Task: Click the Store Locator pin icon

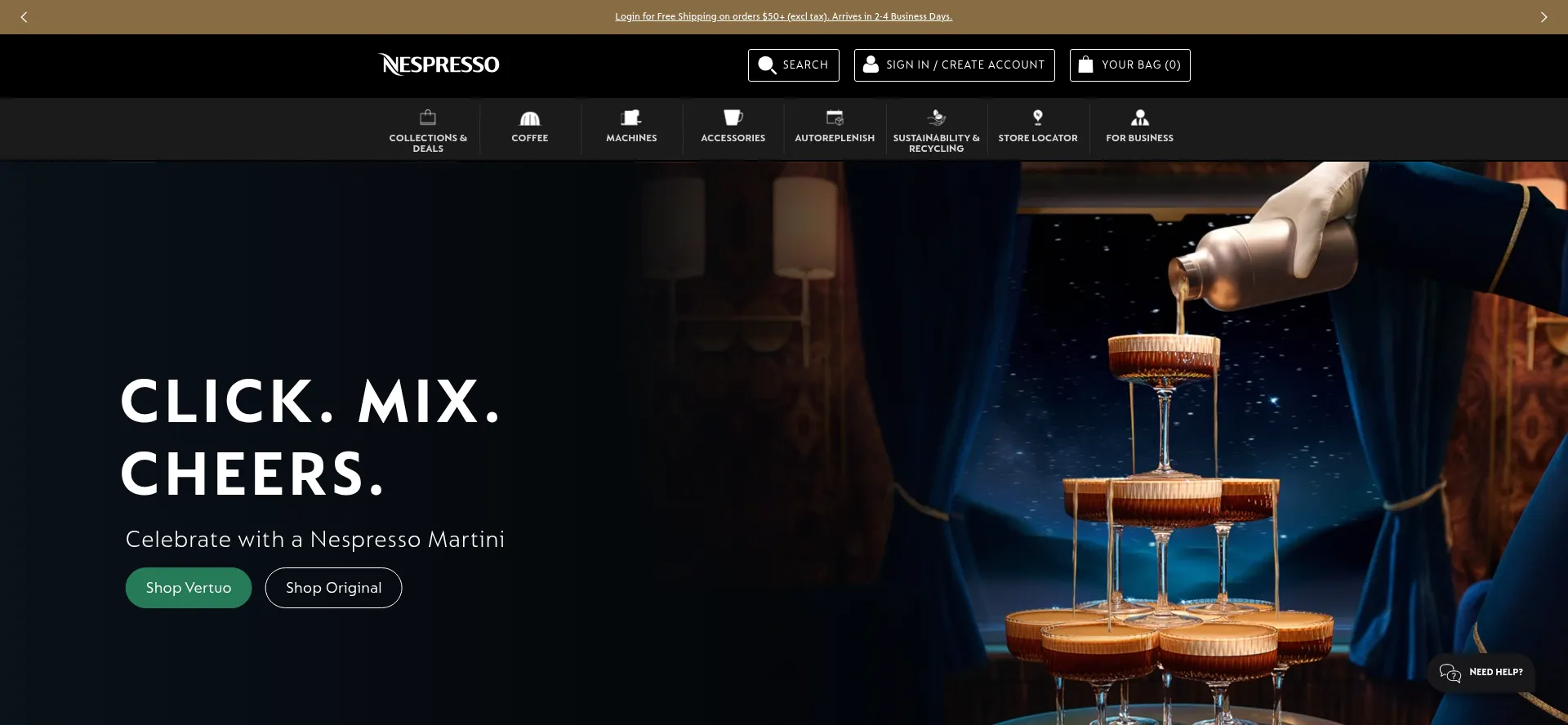Action: 1038,118
